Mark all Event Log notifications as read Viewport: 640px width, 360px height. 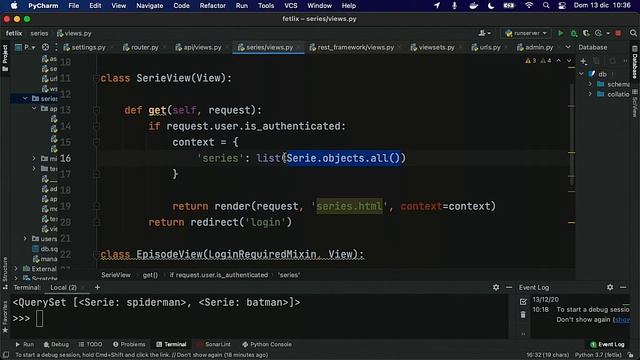click(523, 302)
